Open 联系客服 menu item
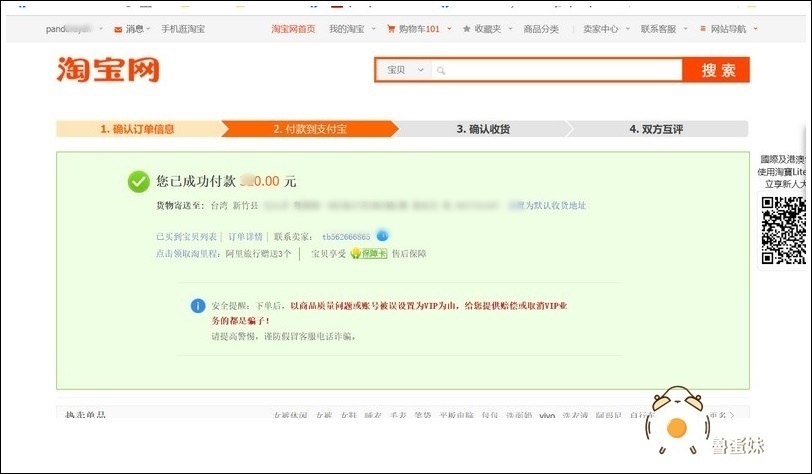Image resolution: width=812 pixels, height=474 pixels. click(658, 29)
